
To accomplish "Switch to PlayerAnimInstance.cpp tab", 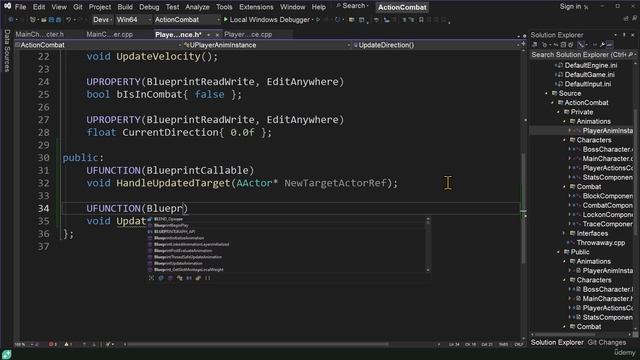I will (x=248, y=35).
